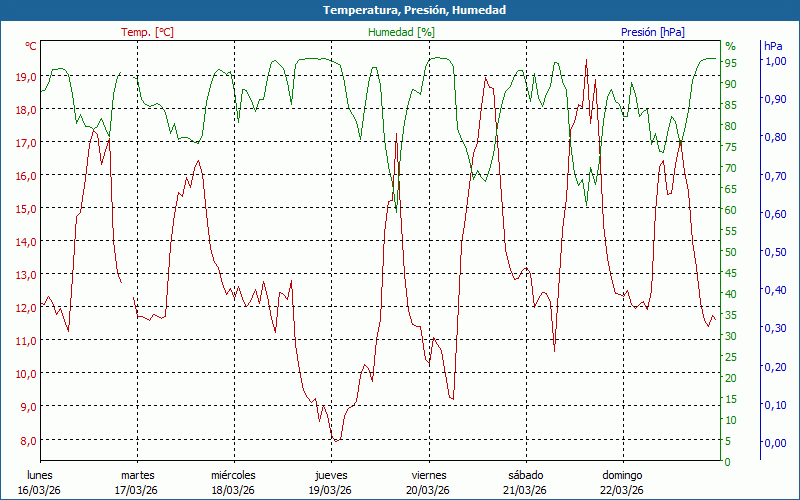Image resolution: width=800 pixels, height=500 pixels.
Task: Click the 19,0 temperature axis tick
Action: [x=25, y=76]
